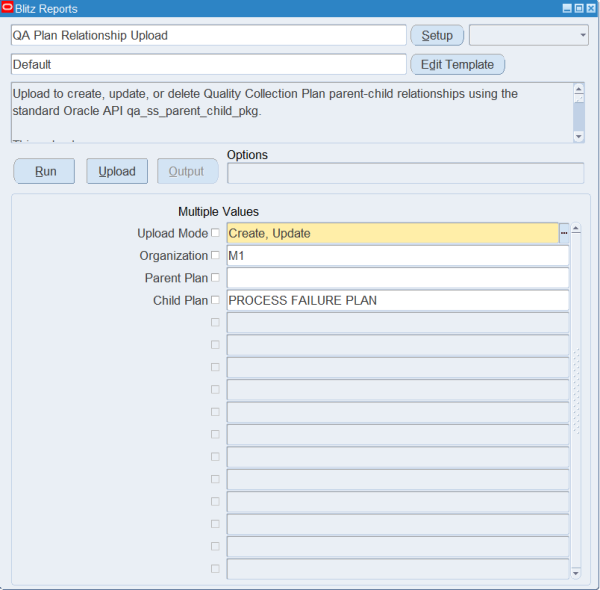The height and width of the screenshot is (590, 600).
Task: Click the empty Parent Plan field
Action: pyautogui.click(x=398, y=278)
